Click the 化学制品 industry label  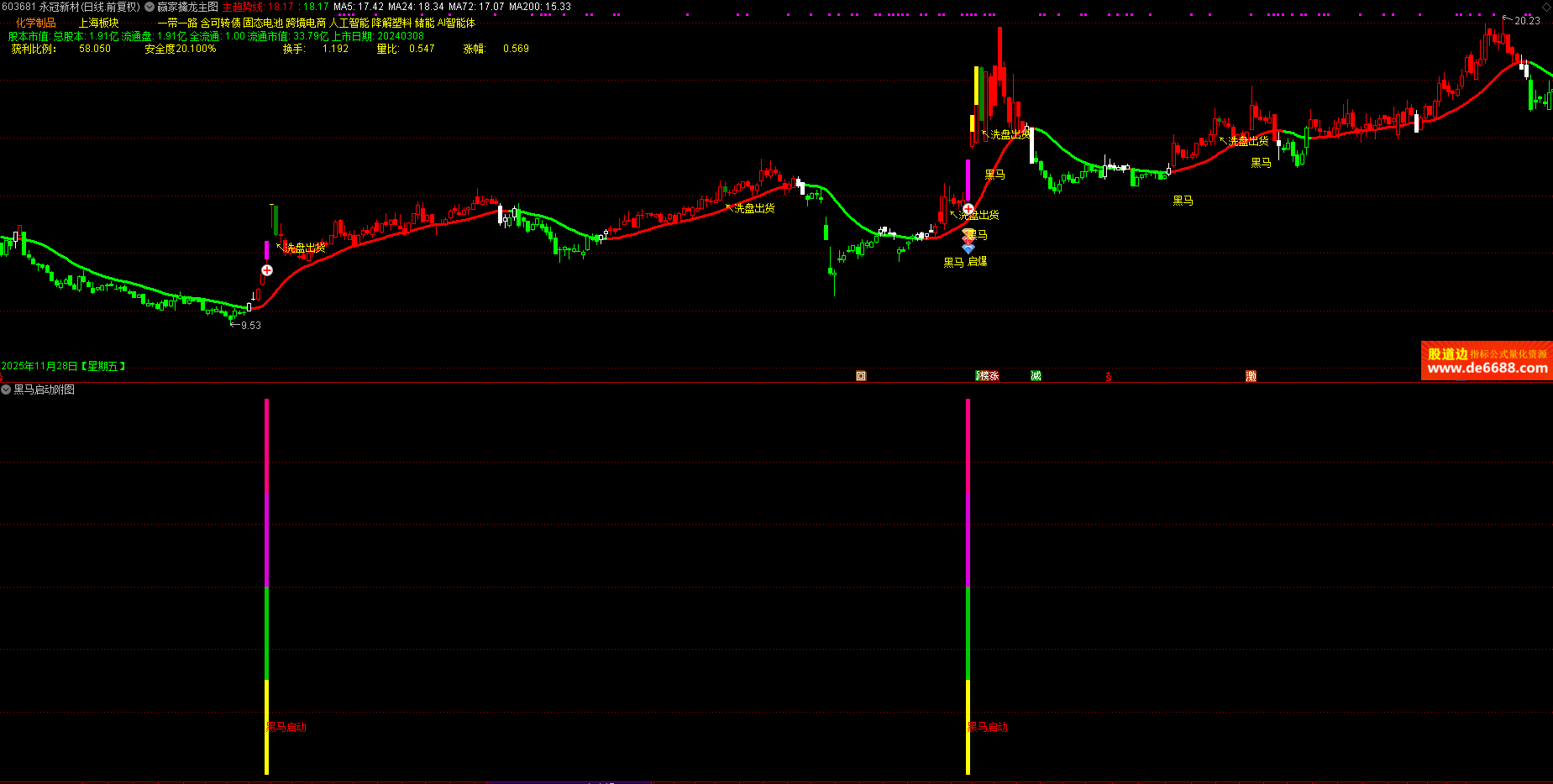click(35, 24)
